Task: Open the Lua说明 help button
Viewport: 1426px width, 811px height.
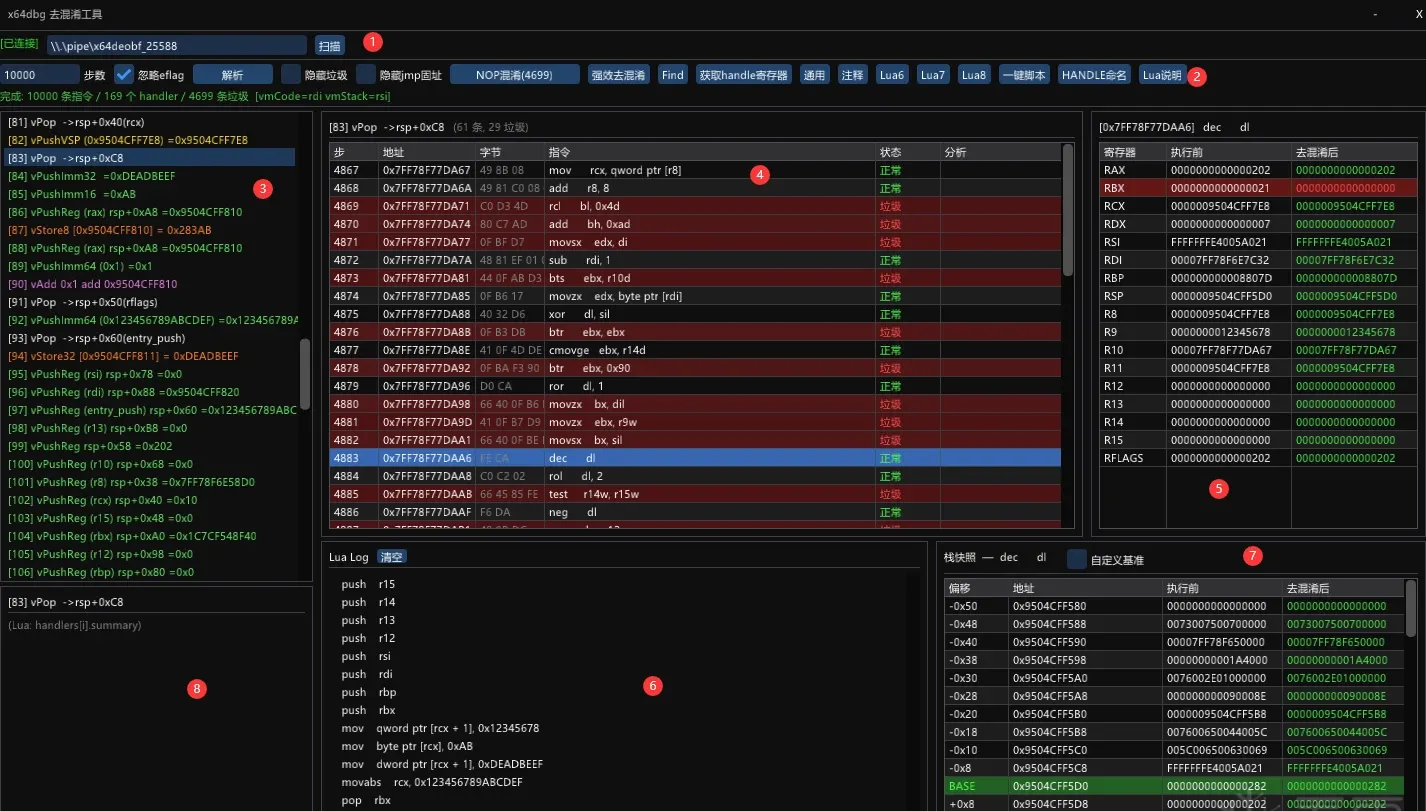Action: pos(1162,74)
